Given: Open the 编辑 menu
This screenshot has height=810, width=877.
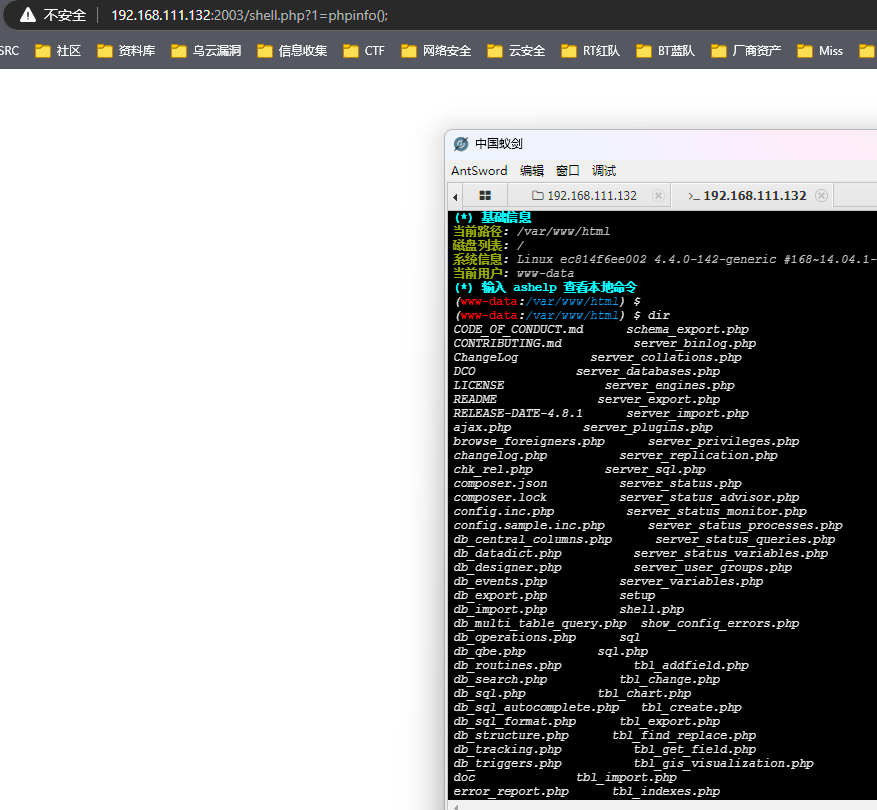Looking at the screenshot, I should (x=531, y=171).
